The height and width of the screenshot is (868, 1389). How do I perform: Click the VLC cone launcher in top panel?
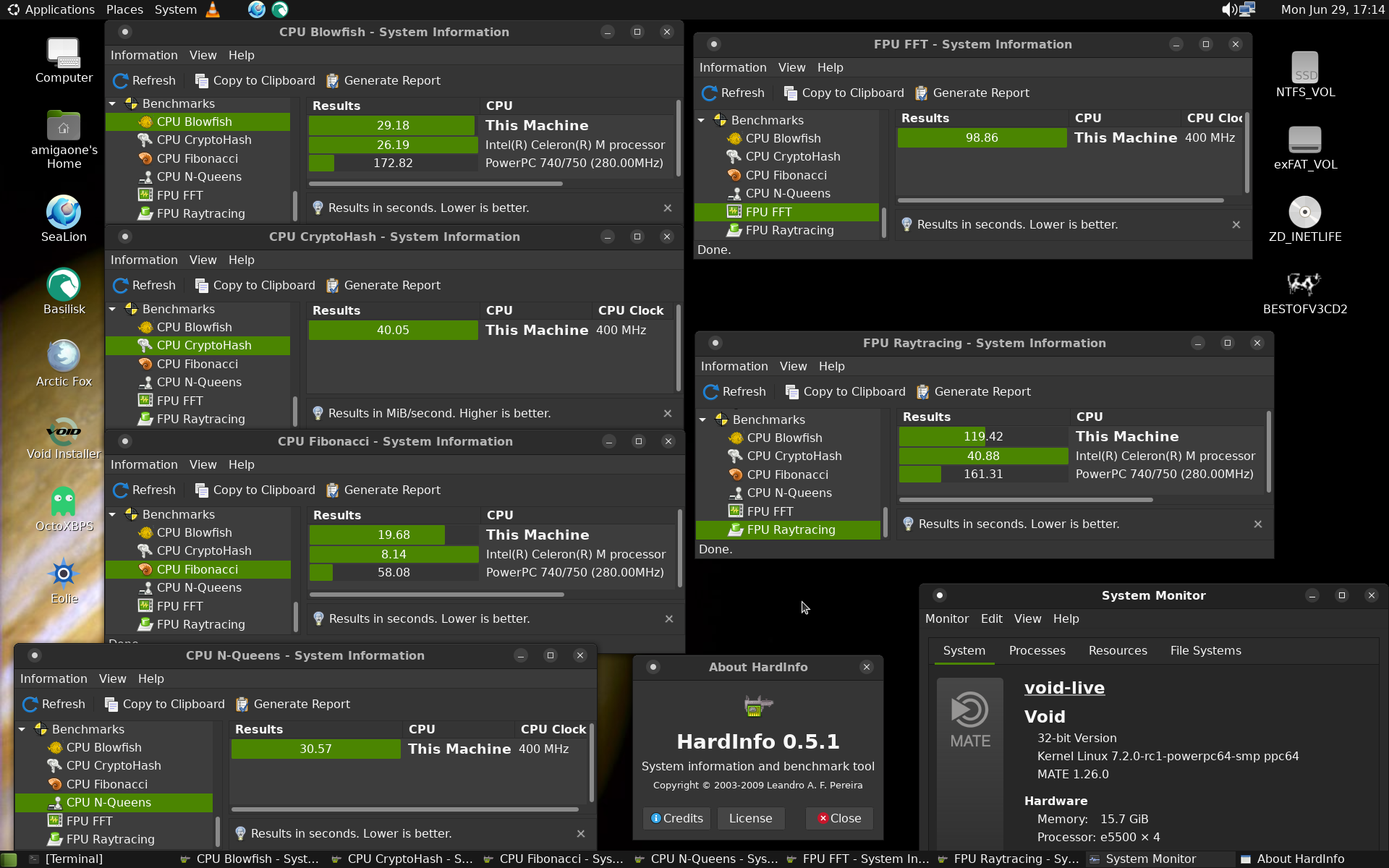click(213, 9)
